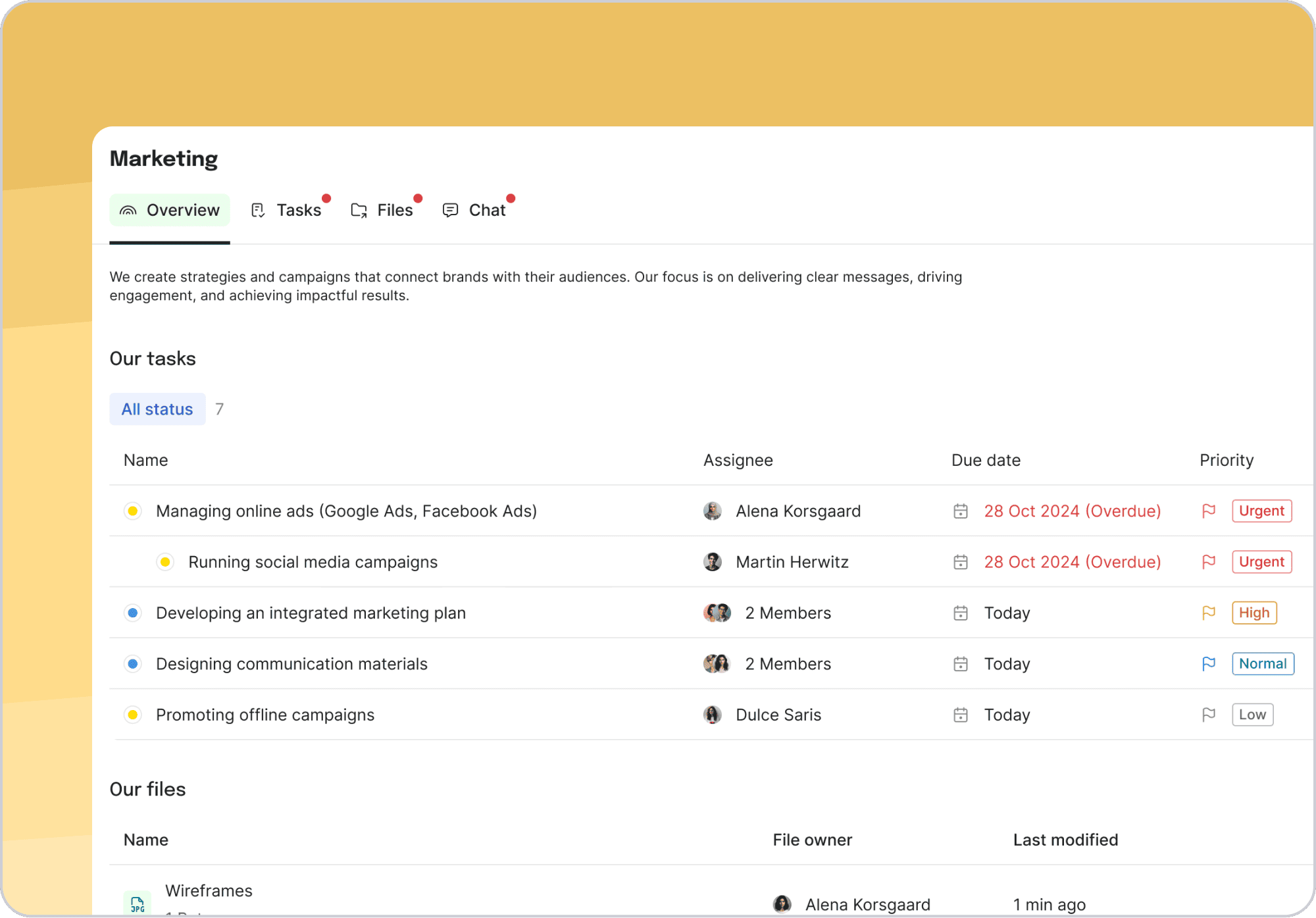Click the calendar icon on Designing communication materials row
This screenshot has width=1316, height=918.
960,663
